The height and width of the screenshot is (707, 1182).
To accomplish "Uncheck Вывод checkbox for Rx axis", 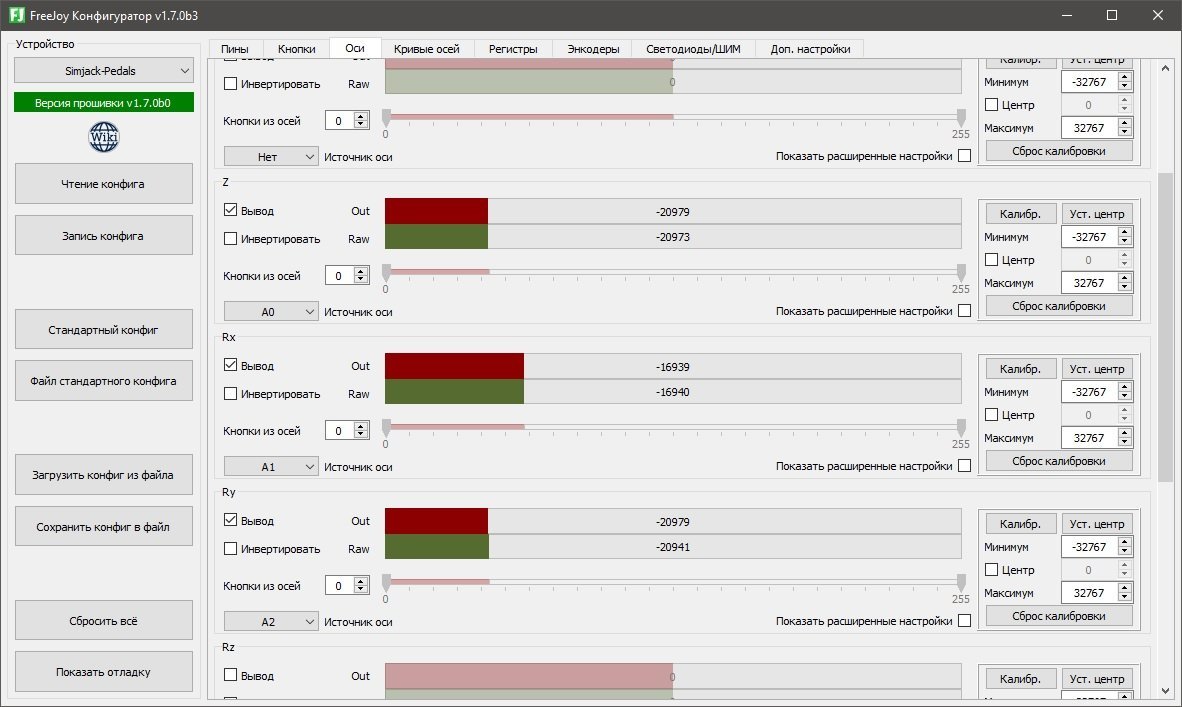I will 231,366.
